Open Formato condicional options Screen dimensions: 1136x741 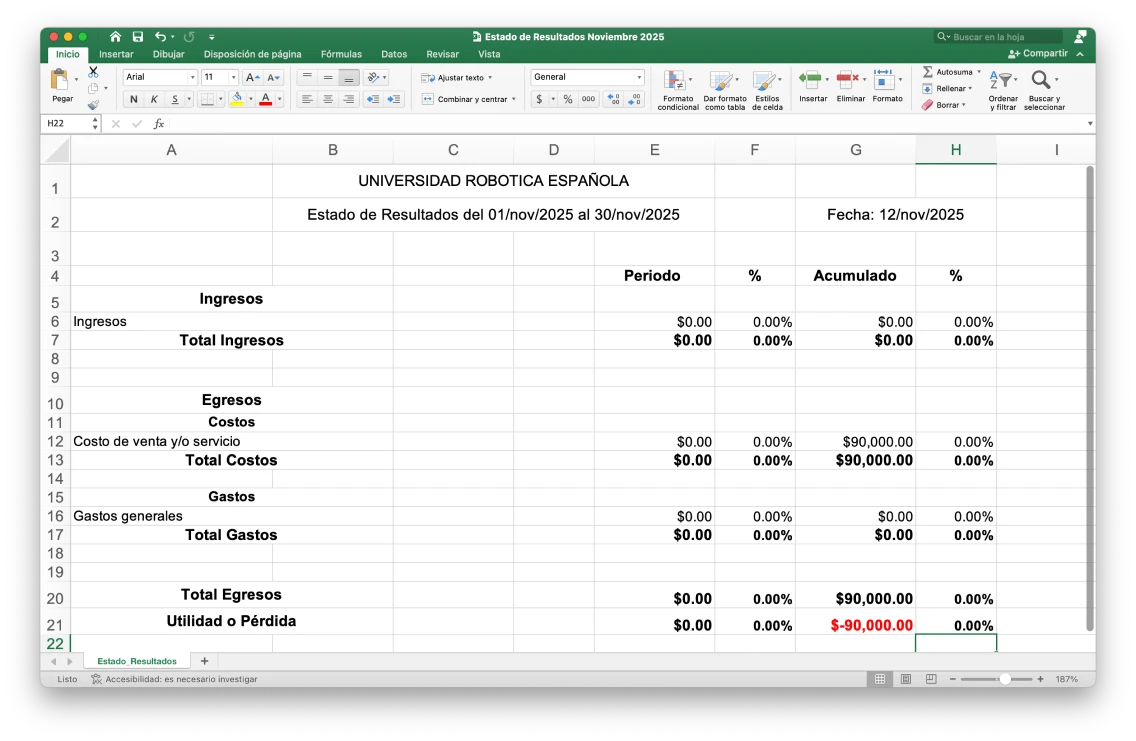coord(678,88)
